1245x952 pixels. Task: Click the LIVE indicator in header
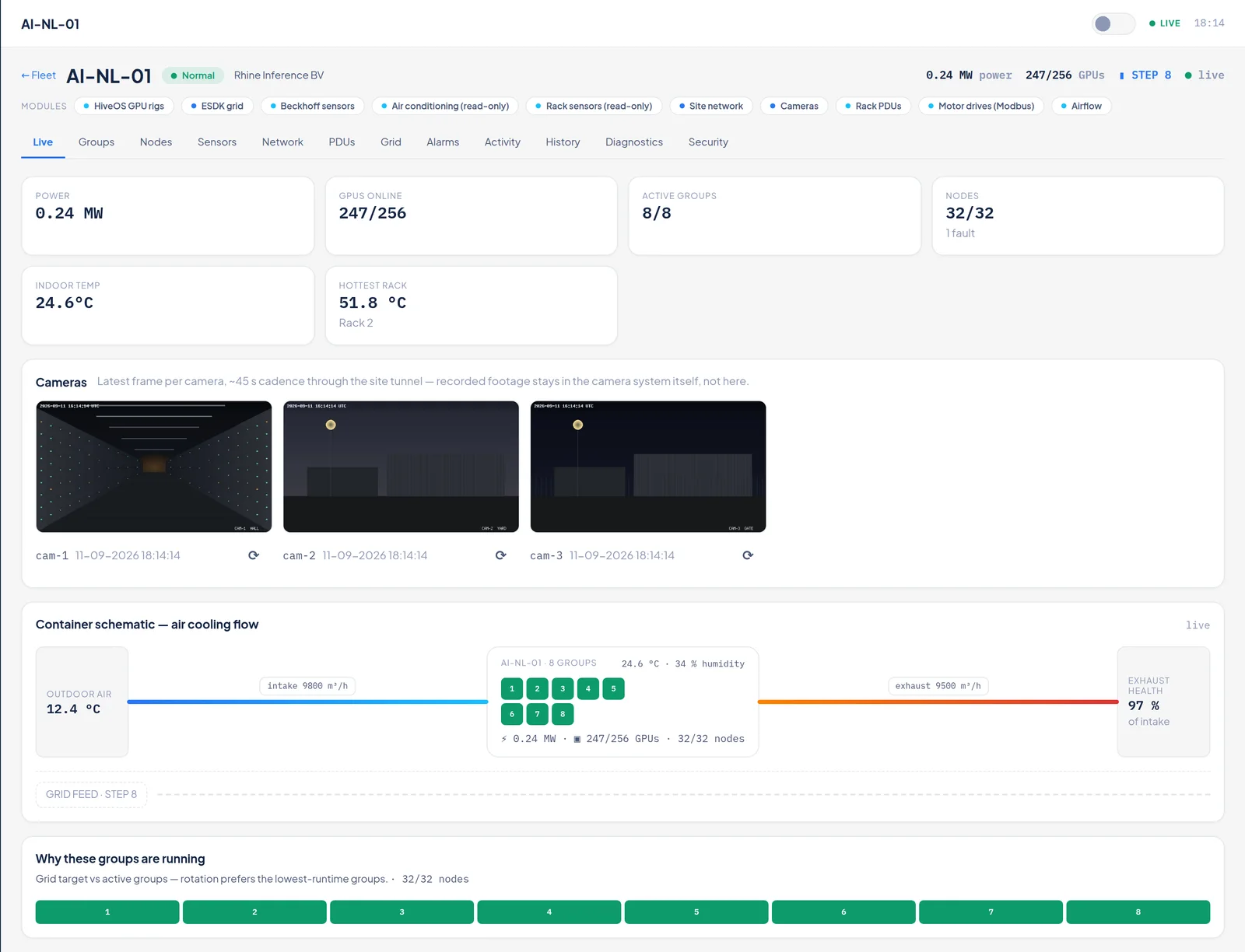click(1165, 23)
